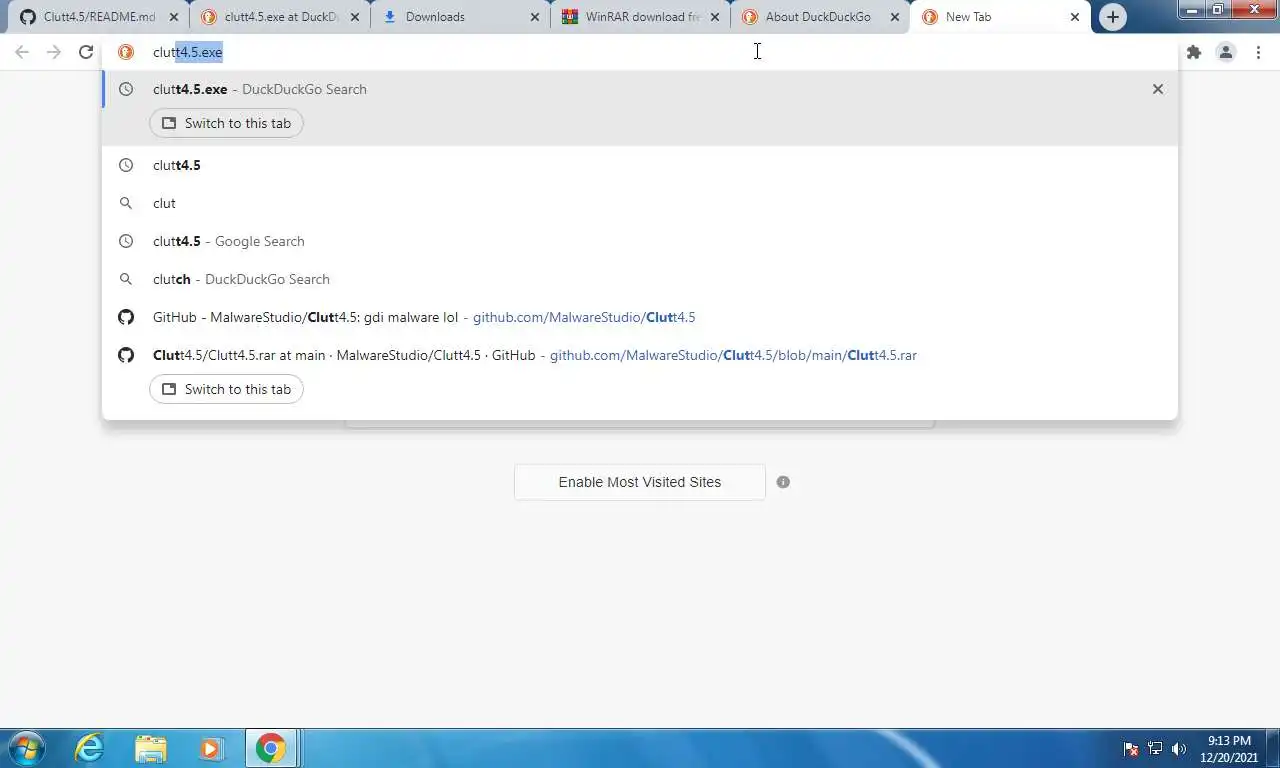Open the Extensions puzzle icon
This screenshot has width=1280, height=768.
click(1193, 52)
